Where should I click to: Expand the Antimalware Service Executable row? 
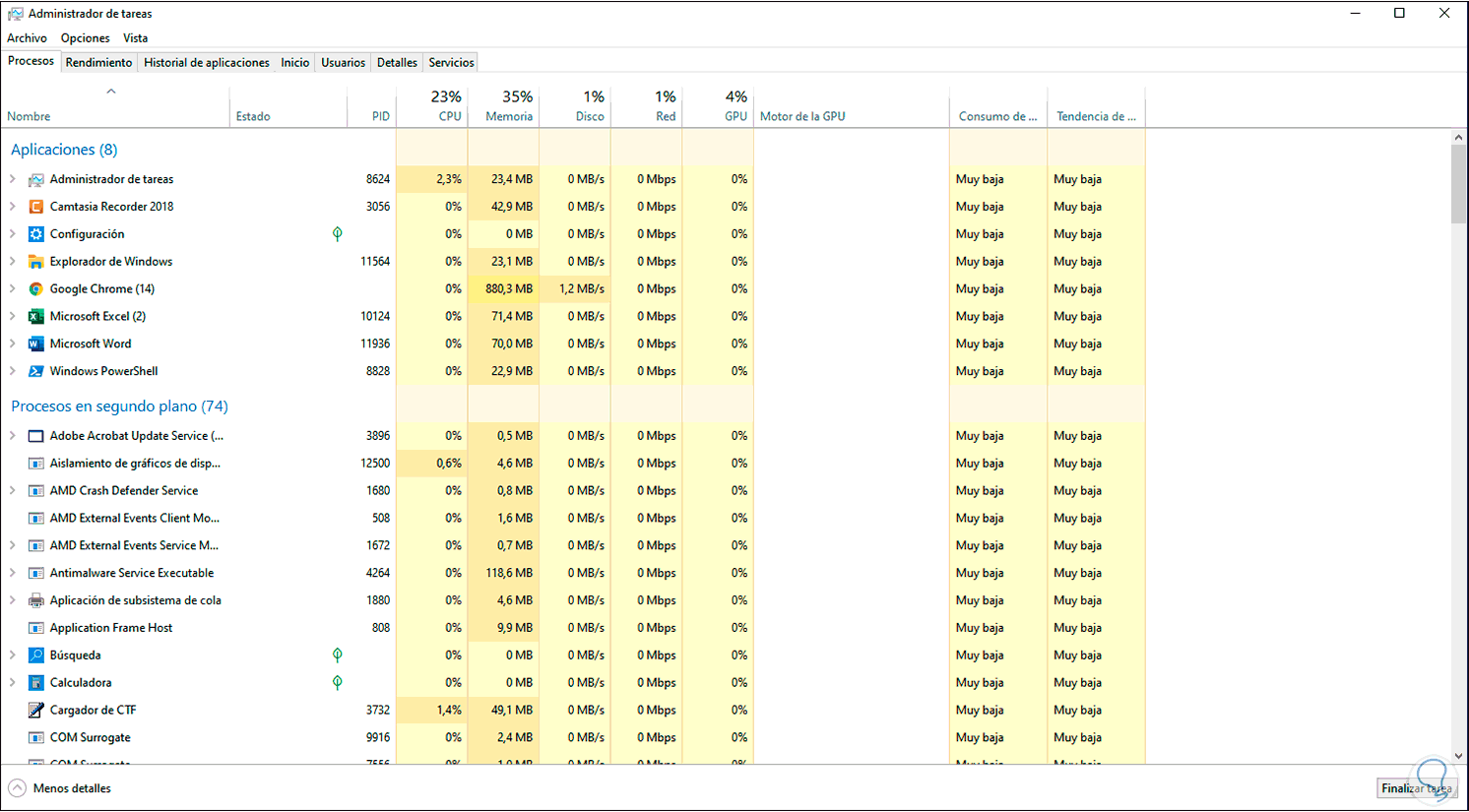tap(13, 573)
